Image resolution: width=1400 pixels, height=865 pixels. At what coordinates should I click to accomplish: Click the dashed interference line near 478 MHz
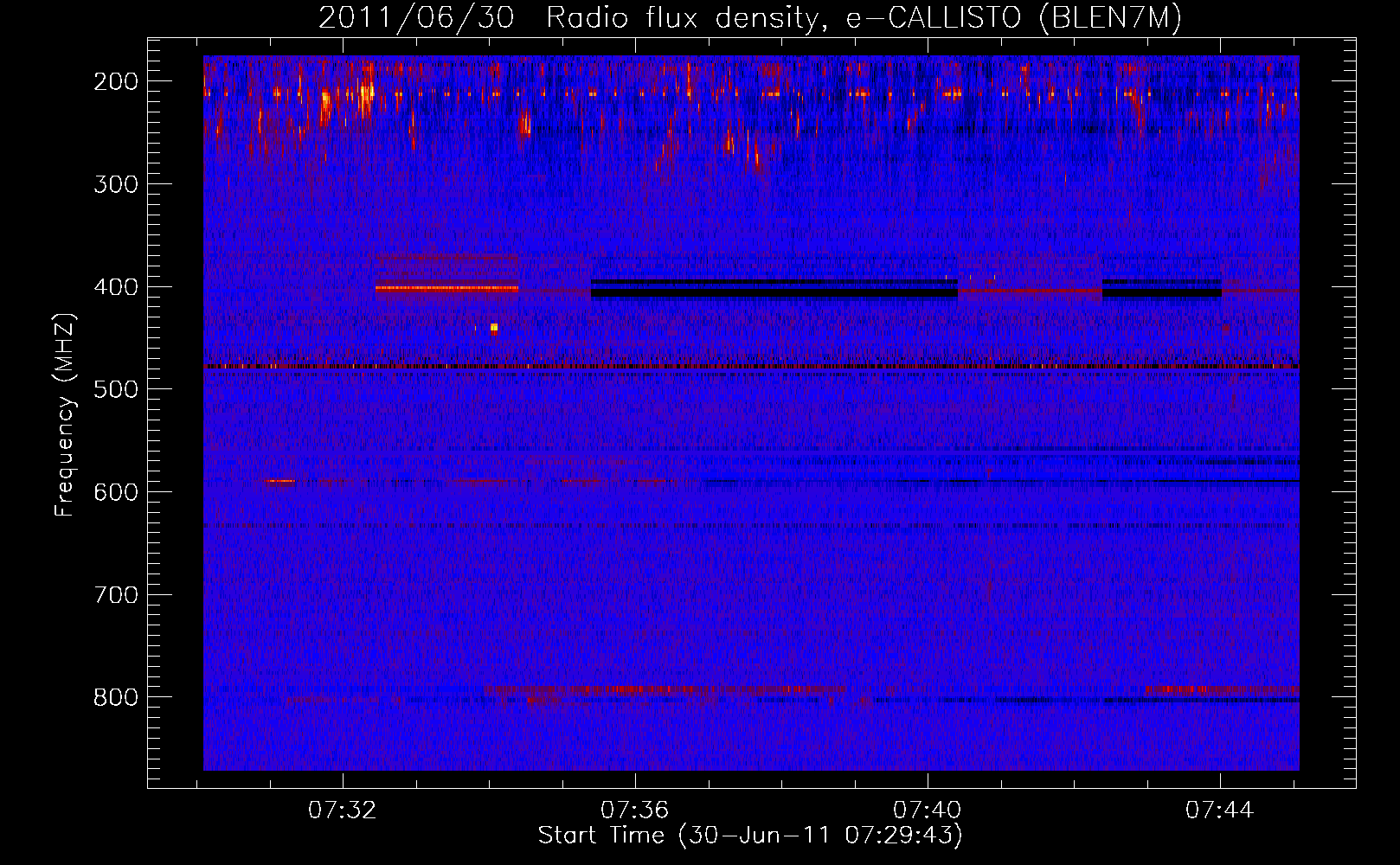pyautogui.click(x=751, y=367)
